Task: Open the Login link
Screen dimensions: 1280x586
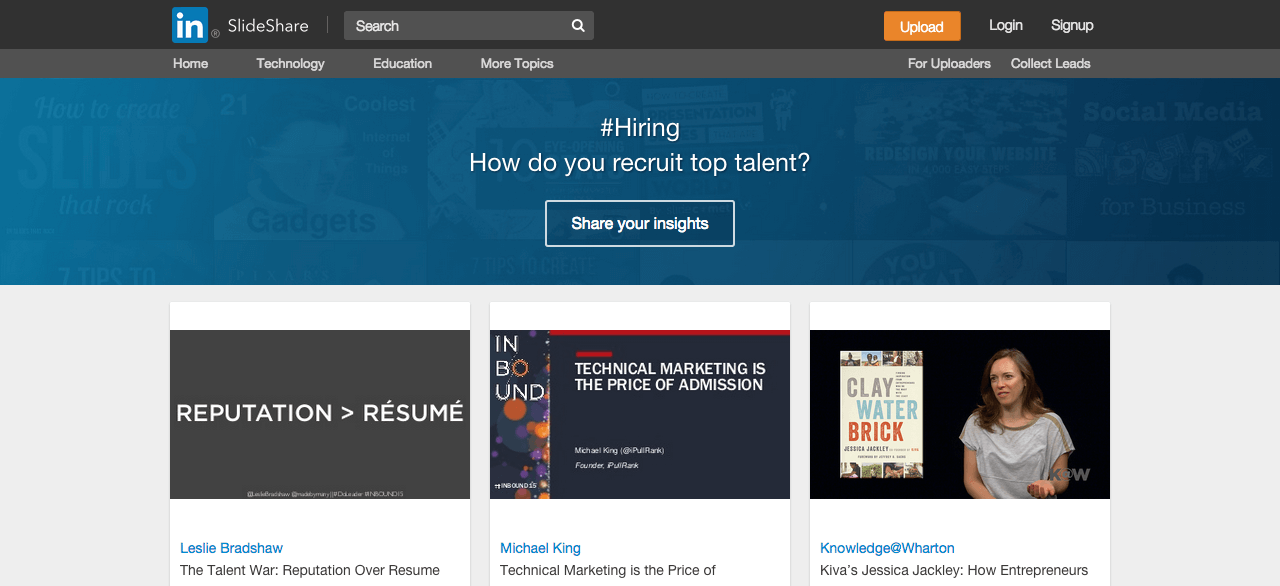Action: point(1005,25)
